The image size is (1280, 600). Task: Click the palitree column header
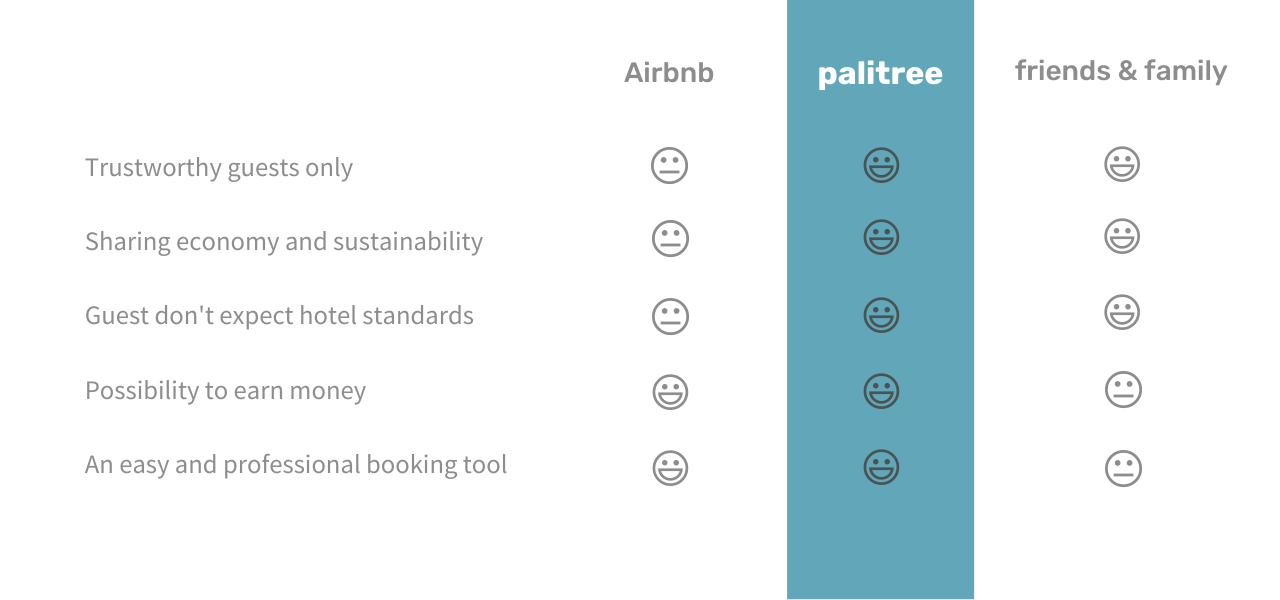coord(880,74)
